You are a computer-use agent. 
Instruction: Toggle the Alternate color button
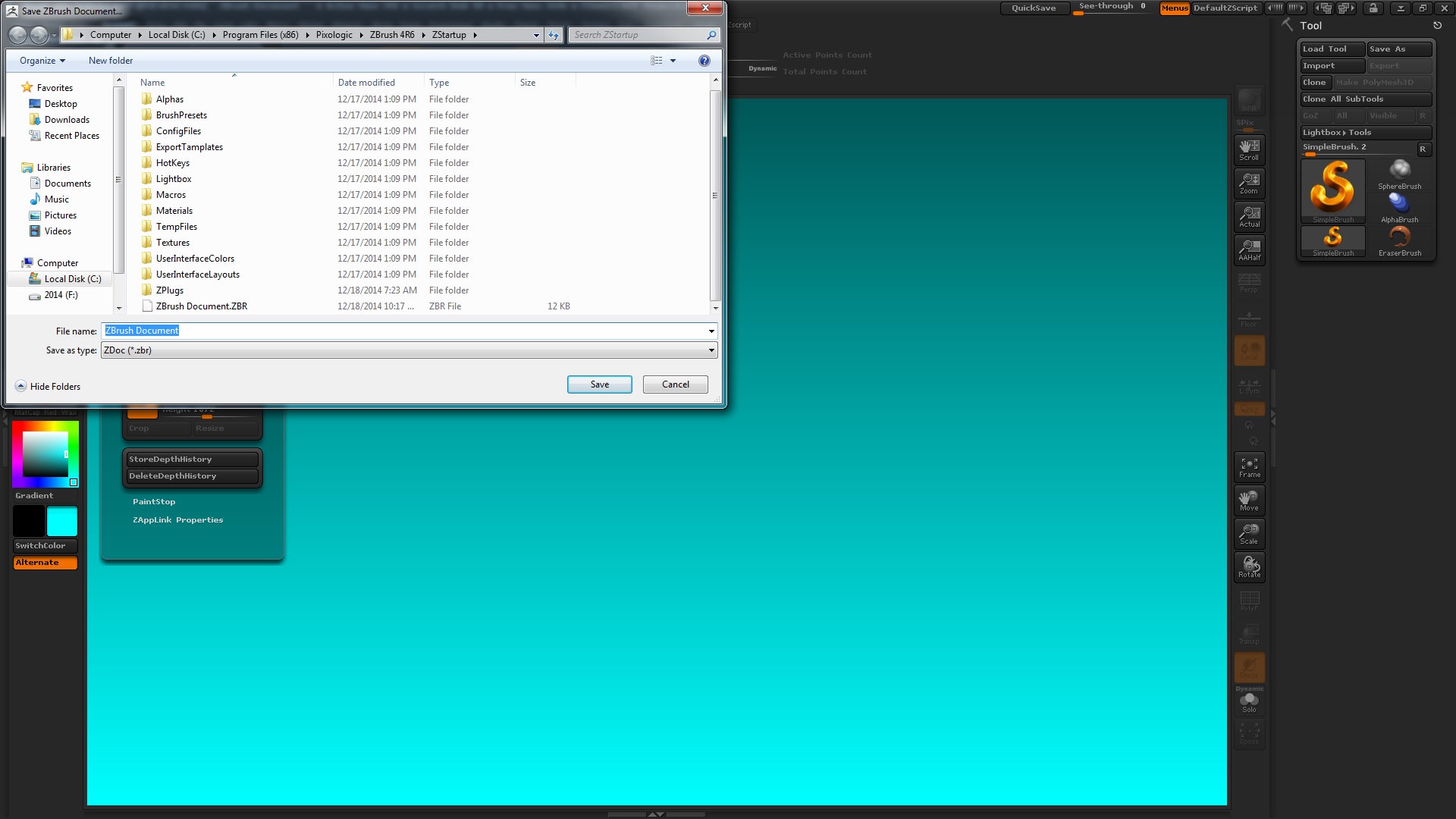click(x=45, y=563)
